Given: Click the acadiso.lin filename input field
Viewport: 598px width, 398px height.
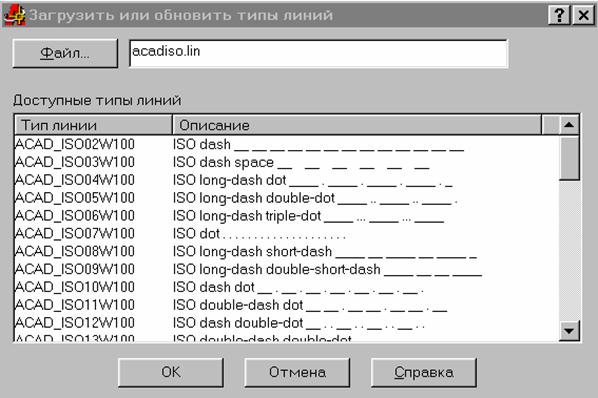Looking at the screenshot, I should (318, 54).
